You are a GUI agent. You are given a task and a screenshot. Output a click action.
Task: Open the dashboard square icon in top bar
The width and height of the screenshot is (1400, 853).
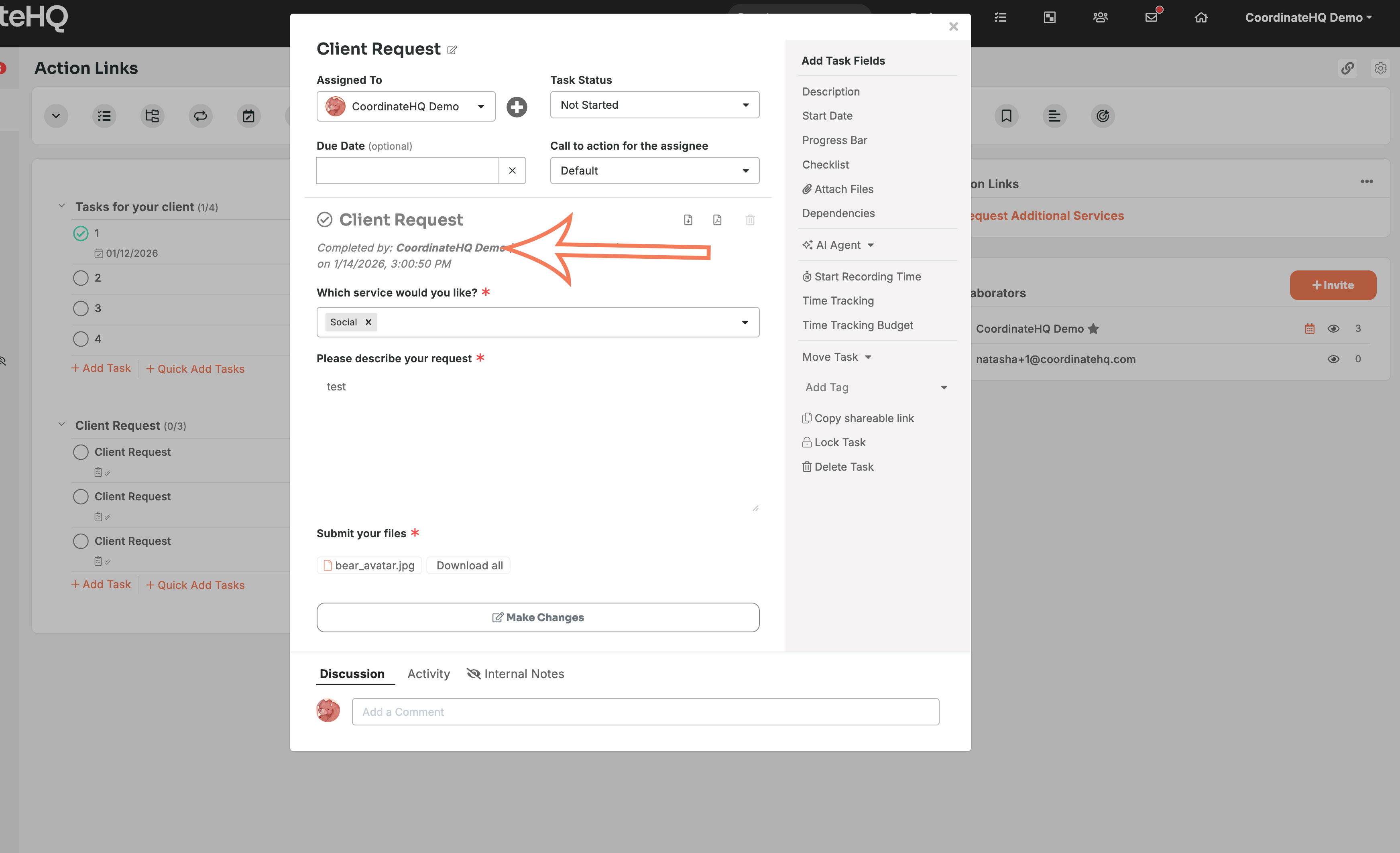click(1050, 18)
